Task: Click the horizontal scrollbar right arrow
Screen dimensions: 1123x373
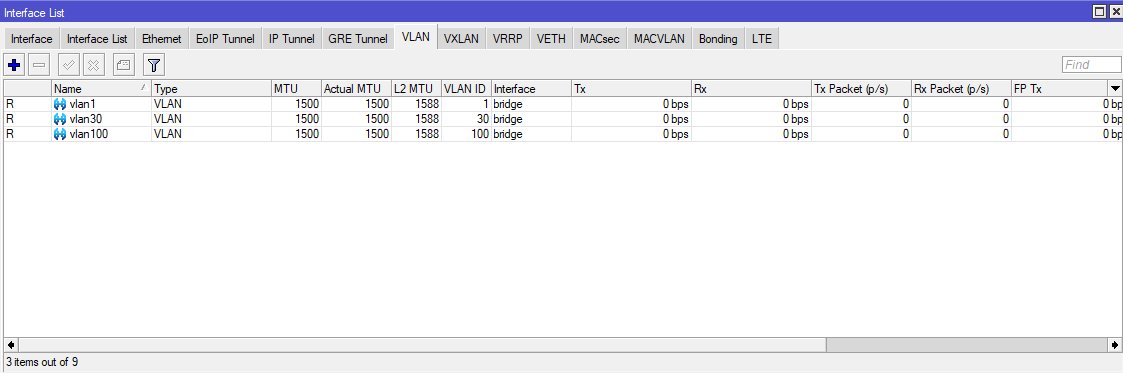Action: pos(1115,345)
